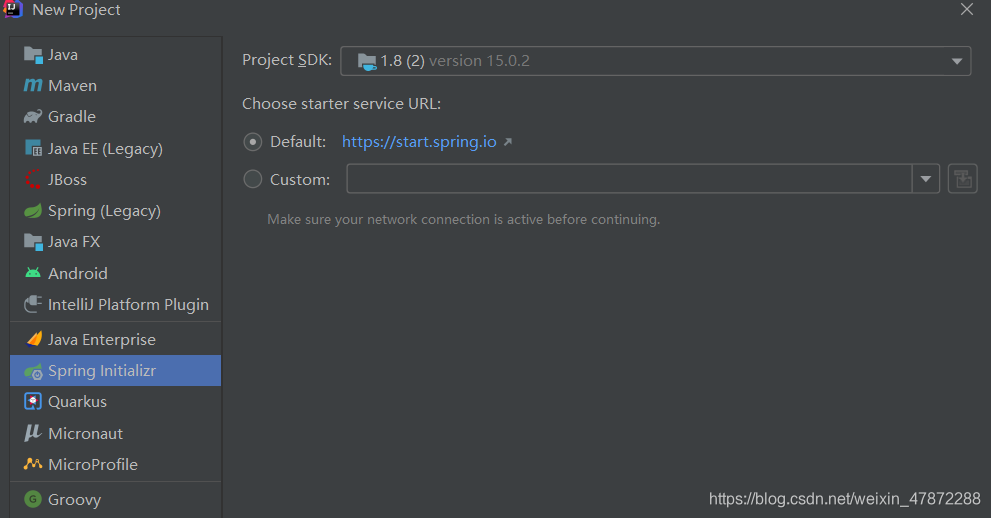The height and width of the screenshot is (518, 991).
Task: Choose Quarkus generator
Action: (x=116, y=401)
